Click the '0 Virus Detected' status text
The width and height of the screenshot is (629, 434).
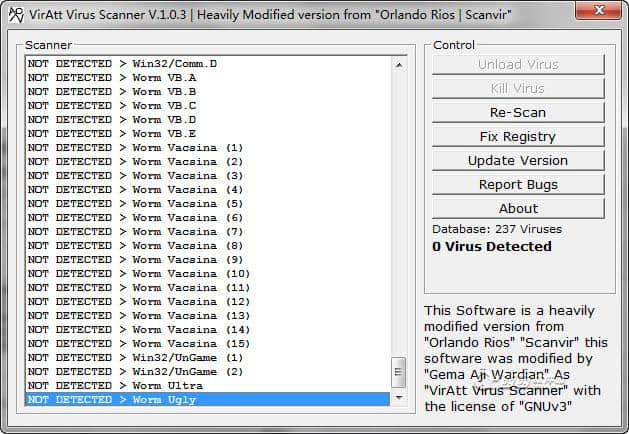click(492, 247)
